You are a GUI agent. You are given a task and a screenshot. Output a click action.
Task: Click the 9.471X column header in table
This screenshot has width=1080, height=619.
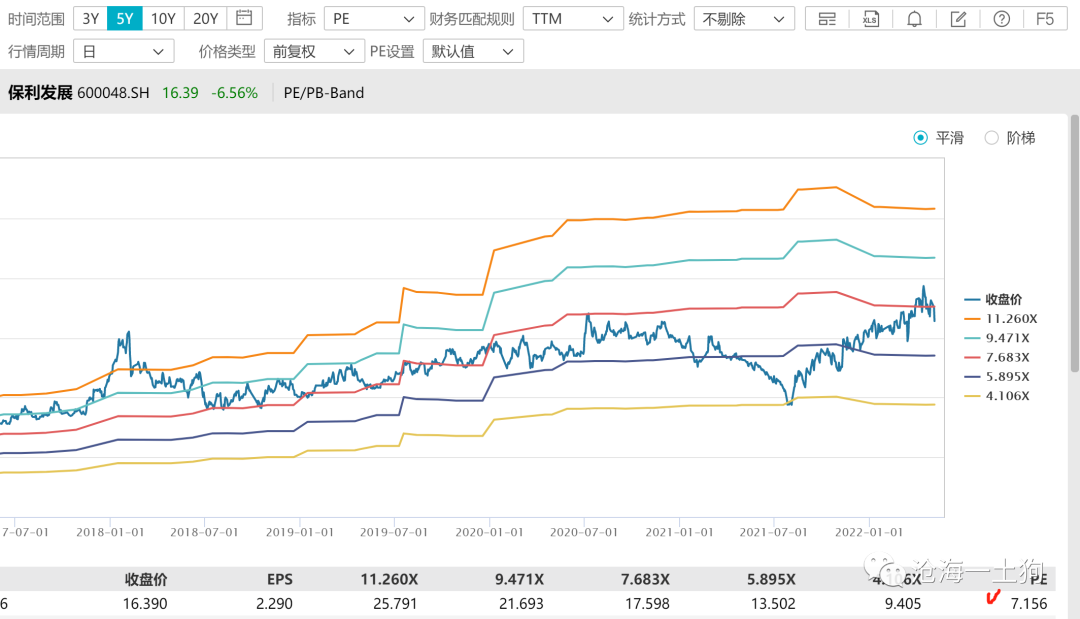click(519, 579)
